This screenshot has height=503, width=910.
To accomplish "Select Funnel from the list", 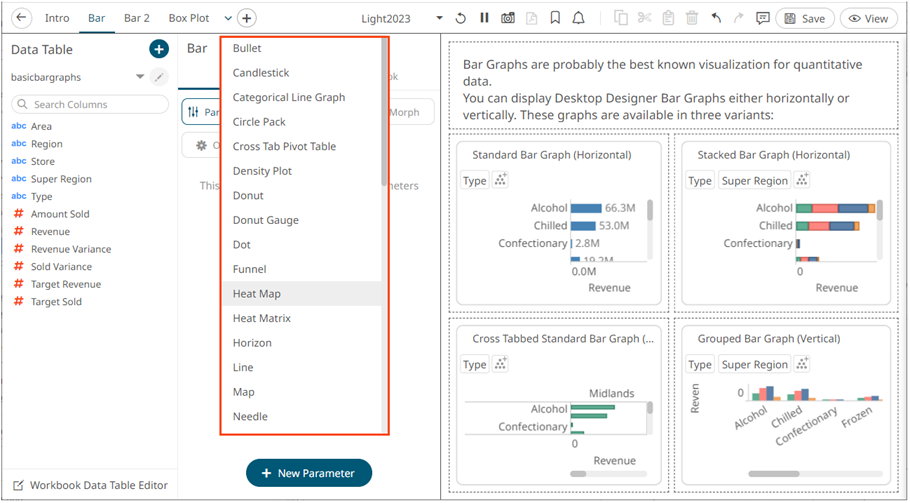I will tap(302, 269).
